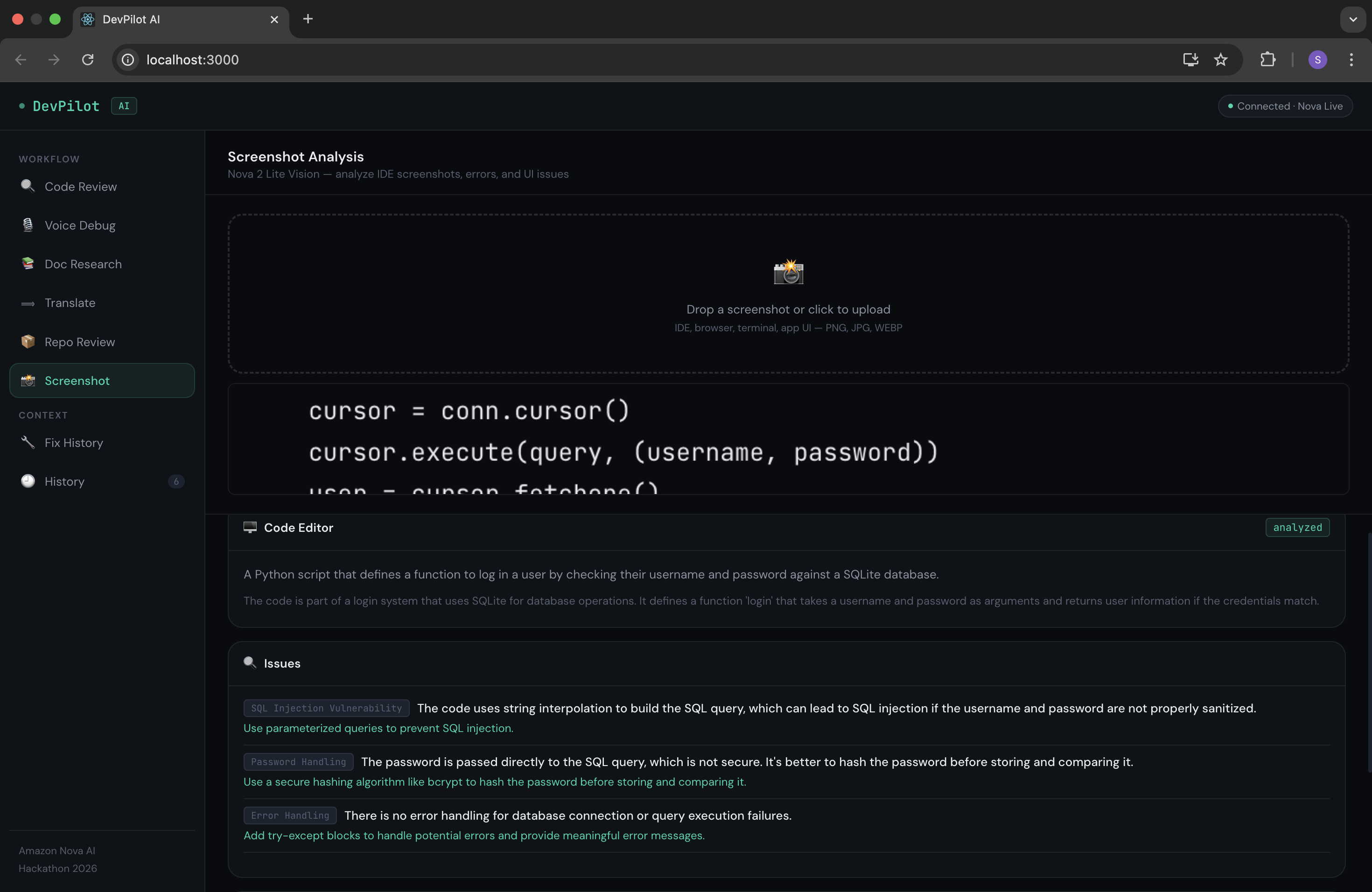Click the Repo Review package icon

click(x=27, y=341)
